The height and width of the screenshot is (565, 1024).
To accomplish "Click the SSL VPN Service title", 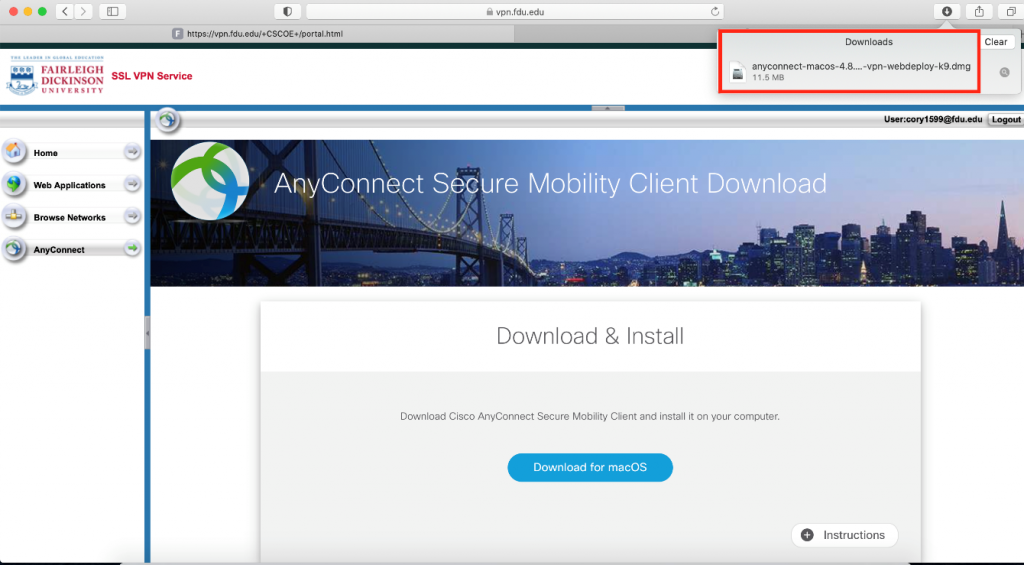I will [152, 76].
